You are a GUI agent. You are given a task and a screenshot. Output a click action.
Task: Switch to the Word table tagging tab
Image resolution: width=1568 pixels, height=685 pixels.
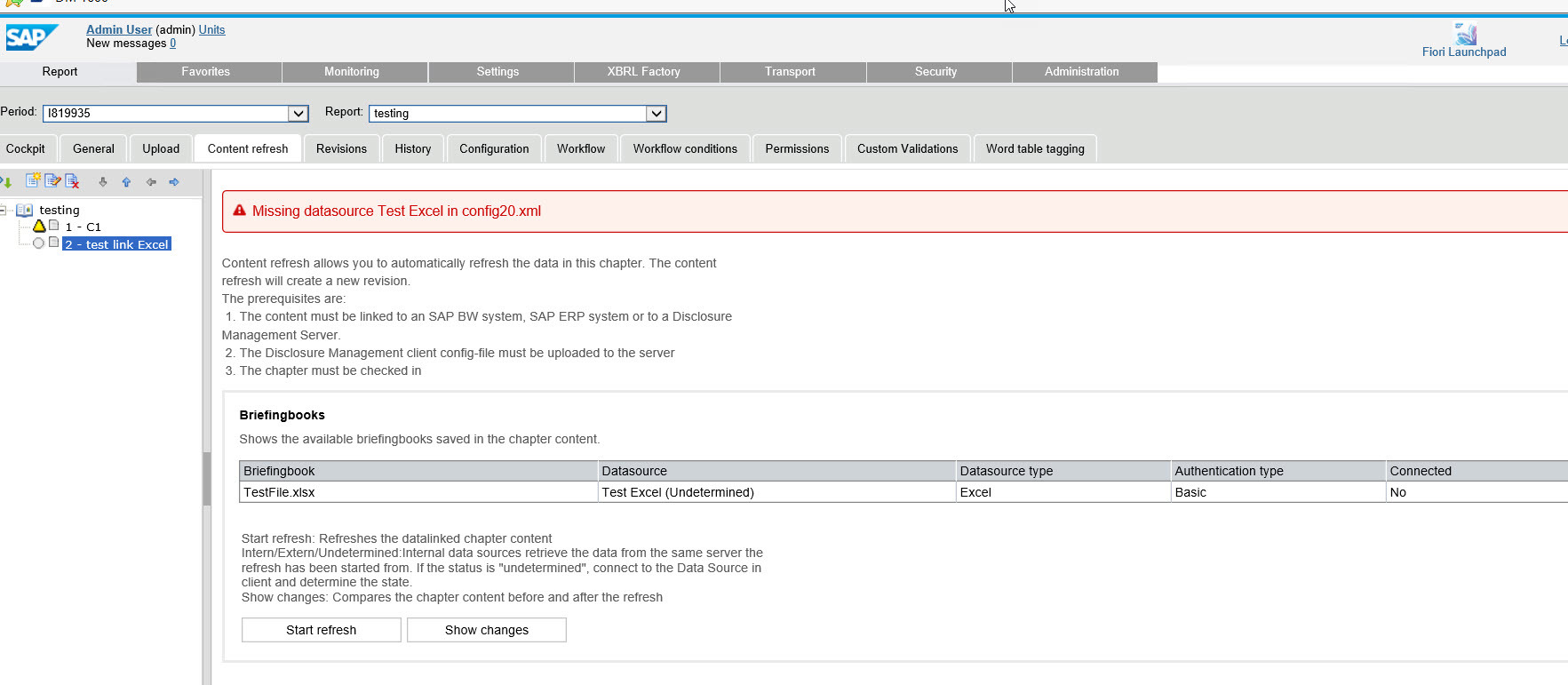[1035, 148]
